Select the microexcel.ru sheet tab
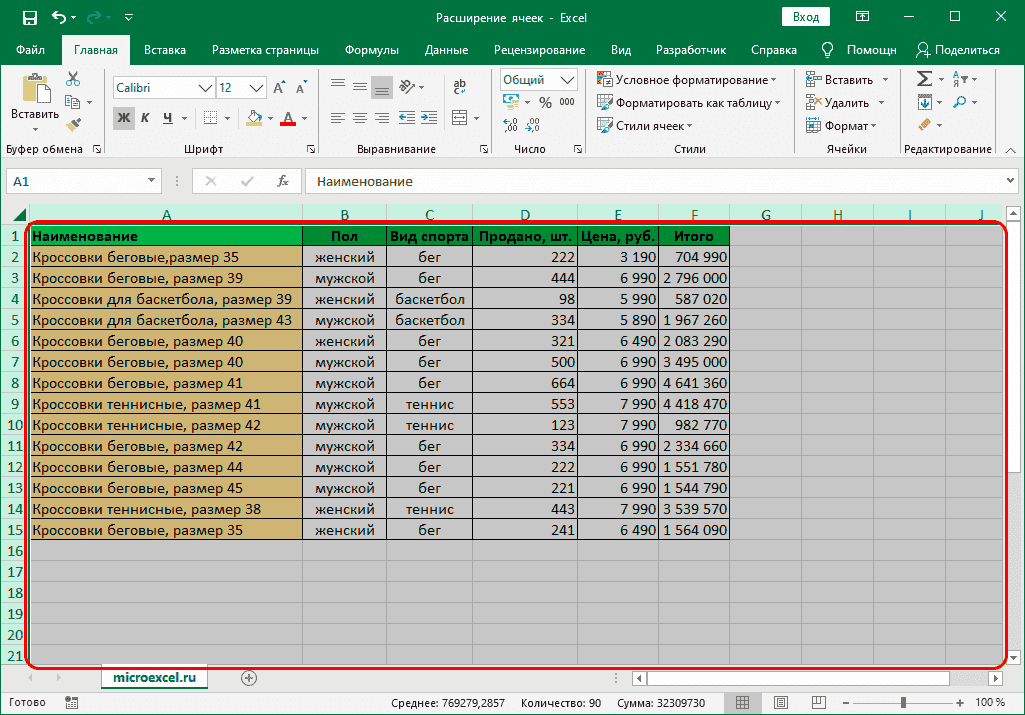Image resolution: width=1025 pixels, height=715 pixels. click(x=156, y=677)
